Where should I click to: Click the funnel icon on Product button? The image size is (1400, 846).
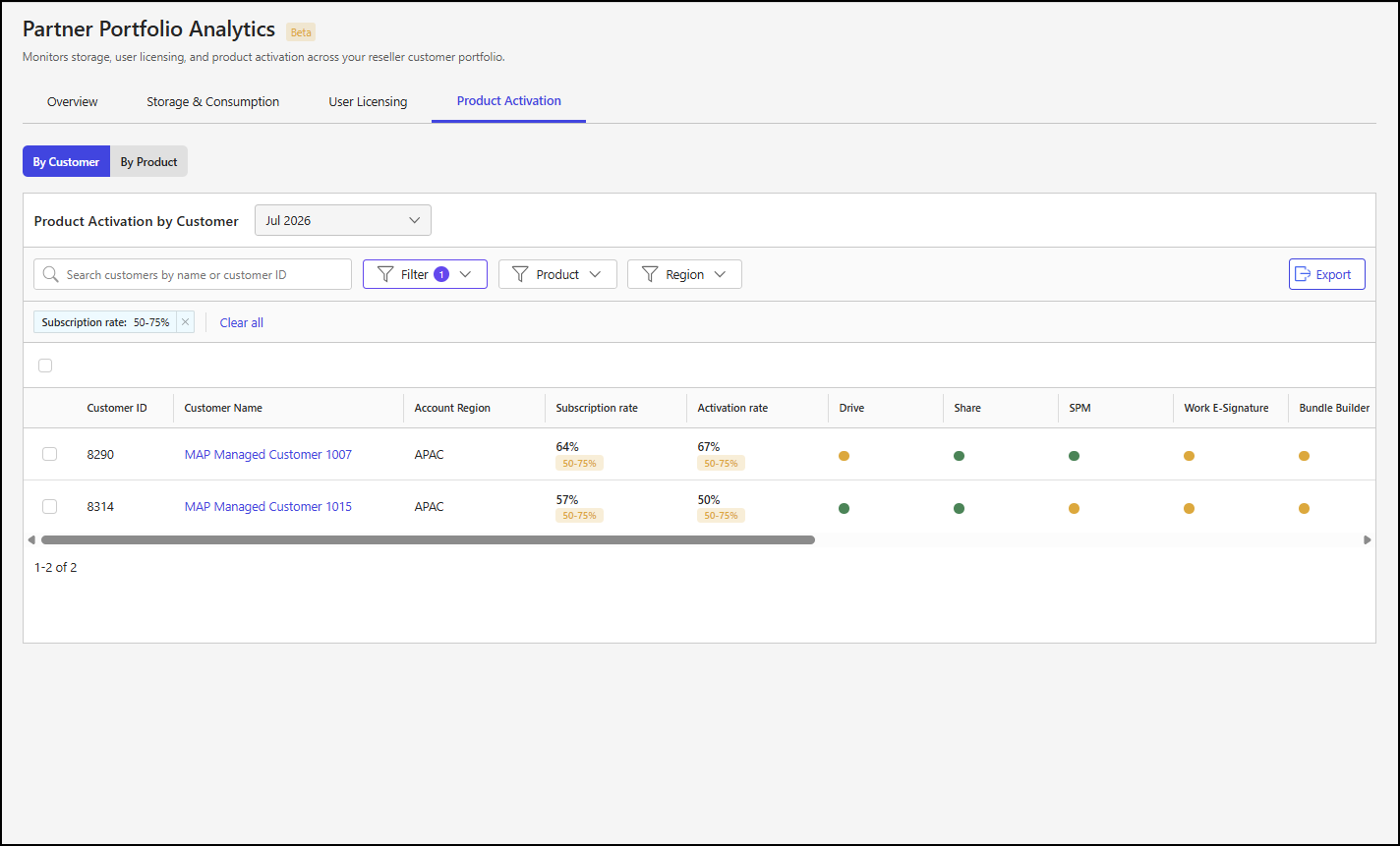(x=521, y=274)
